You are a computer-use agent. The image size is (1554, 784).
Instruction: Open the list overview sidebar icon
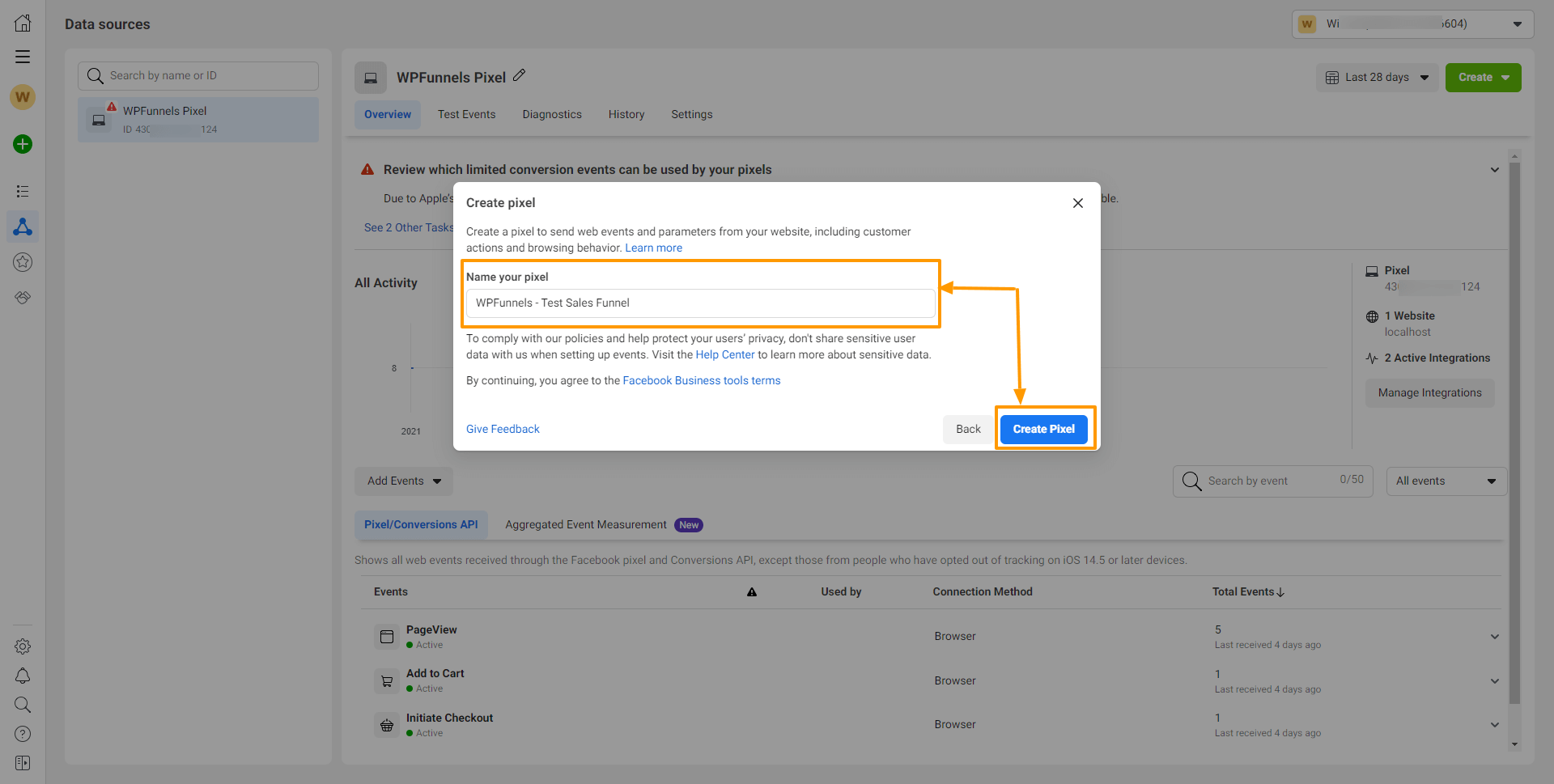pos(23,191)
